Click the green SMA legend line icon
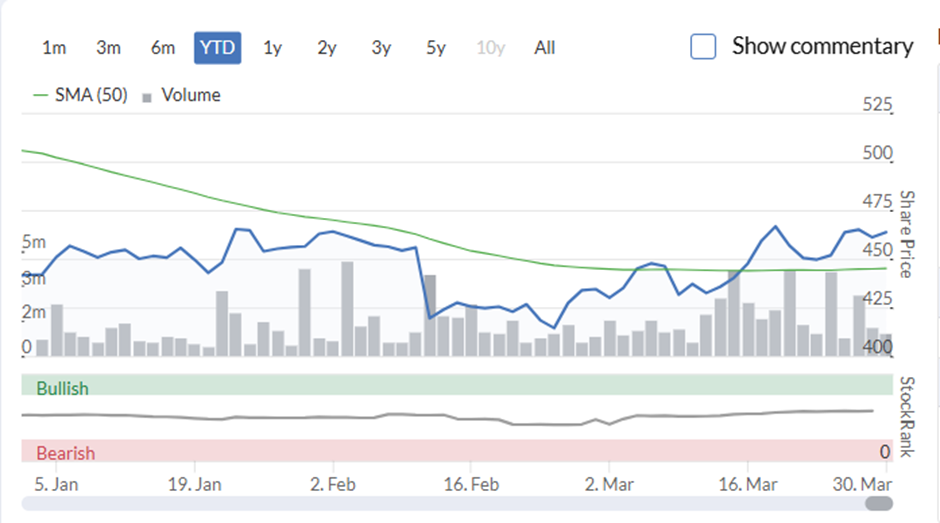The image size is (940, 523). (x=41, y=96)
